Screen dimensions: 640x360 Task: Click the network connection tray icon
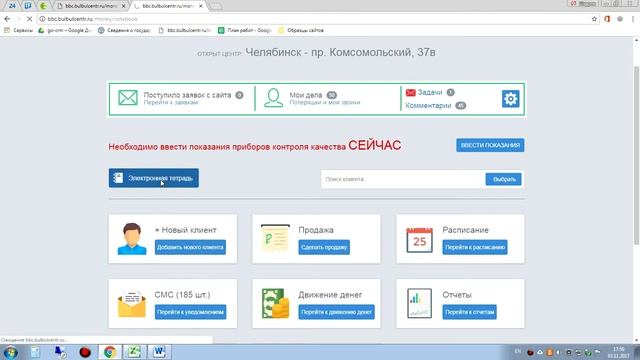(578, 352)
